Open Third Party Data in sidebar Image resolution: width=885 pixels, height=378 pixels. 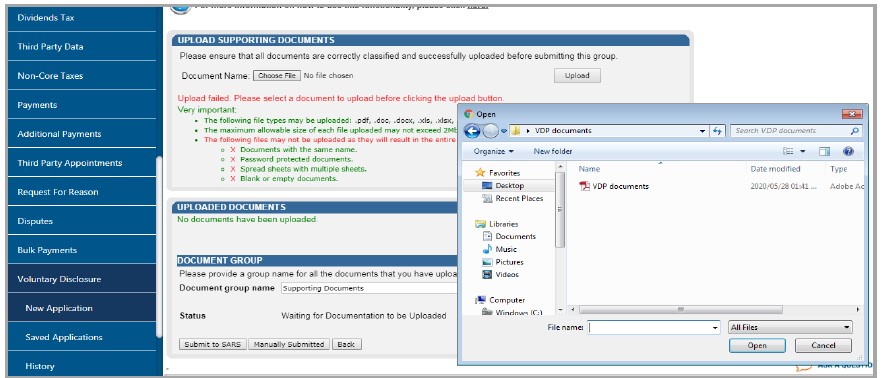click(x=81, y=47)
